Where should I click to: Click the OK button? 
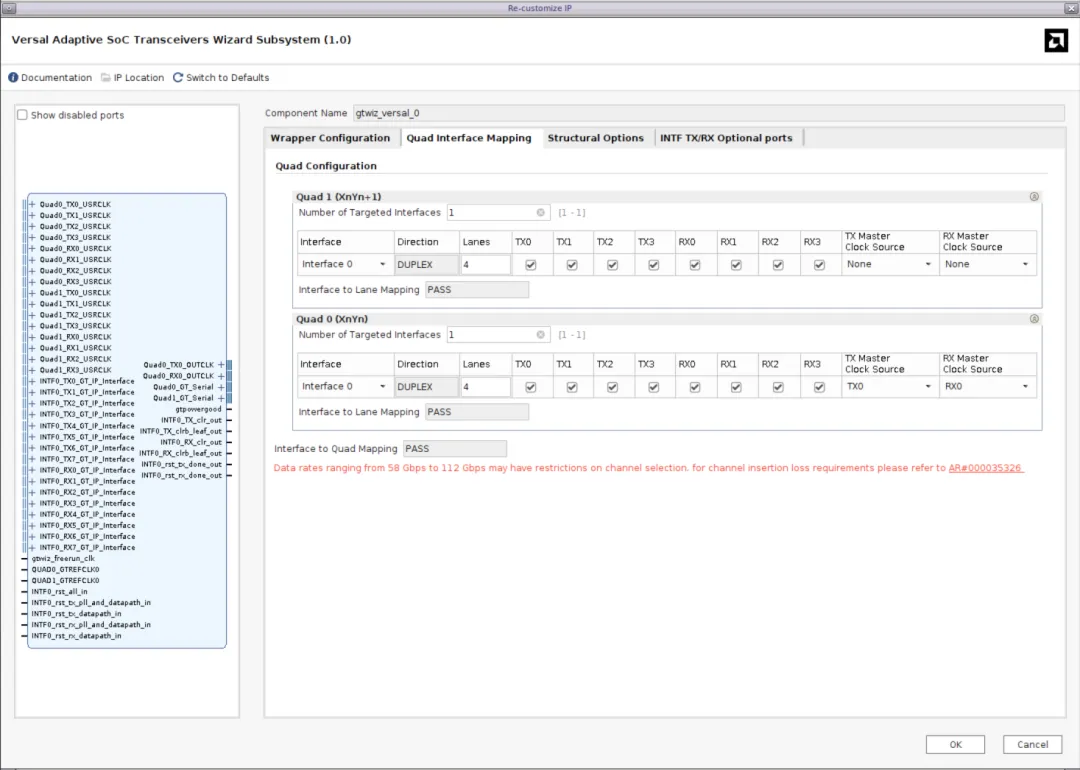tap(955, 745)
